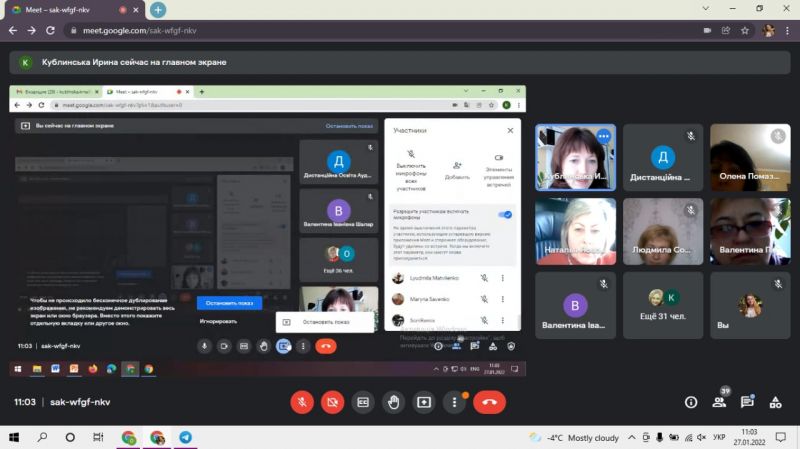Click meeting code sak-wfgf-nkv text
The image size is (800, 449).
click(80, 402)
